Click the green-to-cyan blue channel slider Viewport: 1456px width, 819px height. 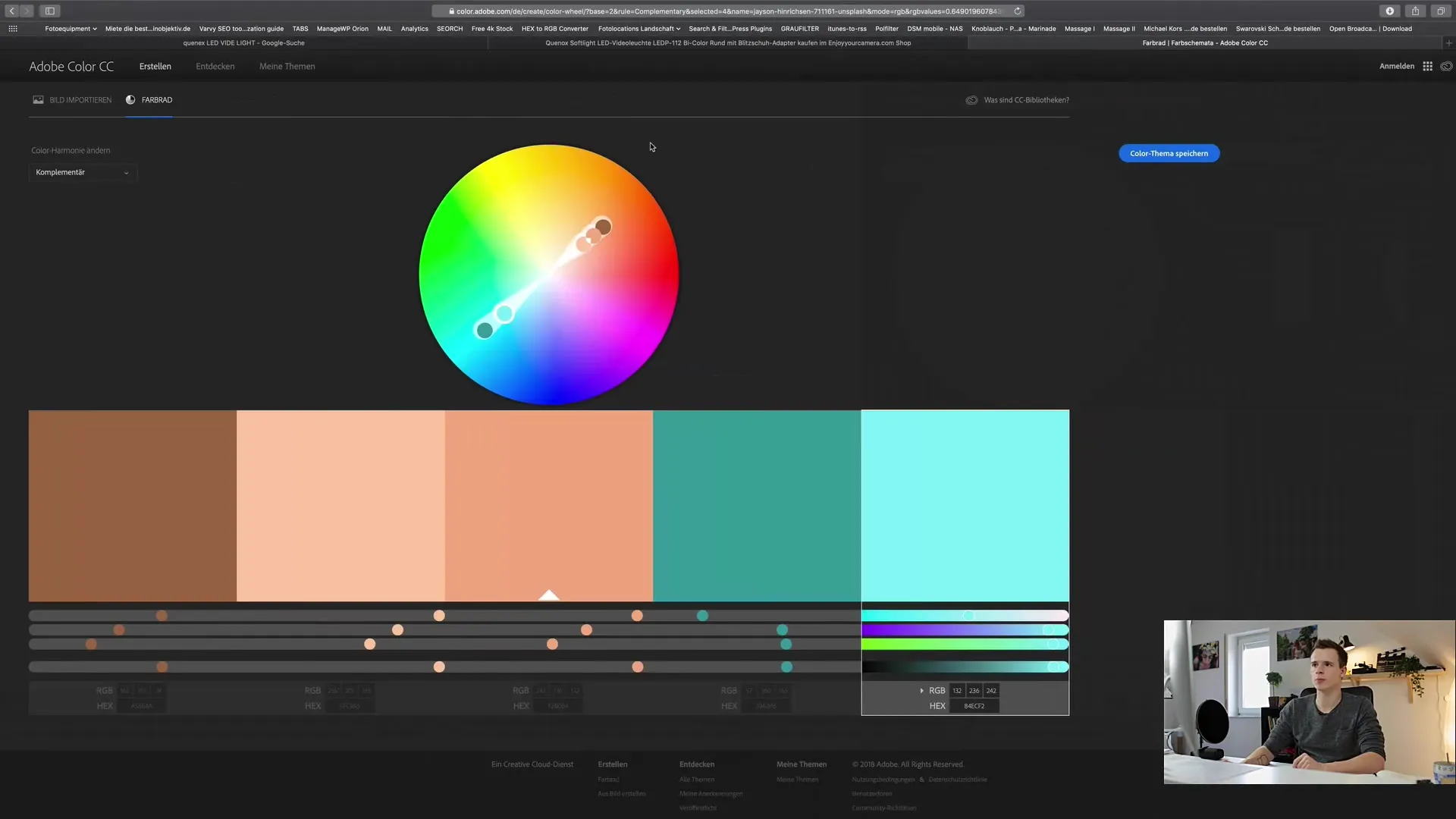pyautogui.click(x=965, y=645)
